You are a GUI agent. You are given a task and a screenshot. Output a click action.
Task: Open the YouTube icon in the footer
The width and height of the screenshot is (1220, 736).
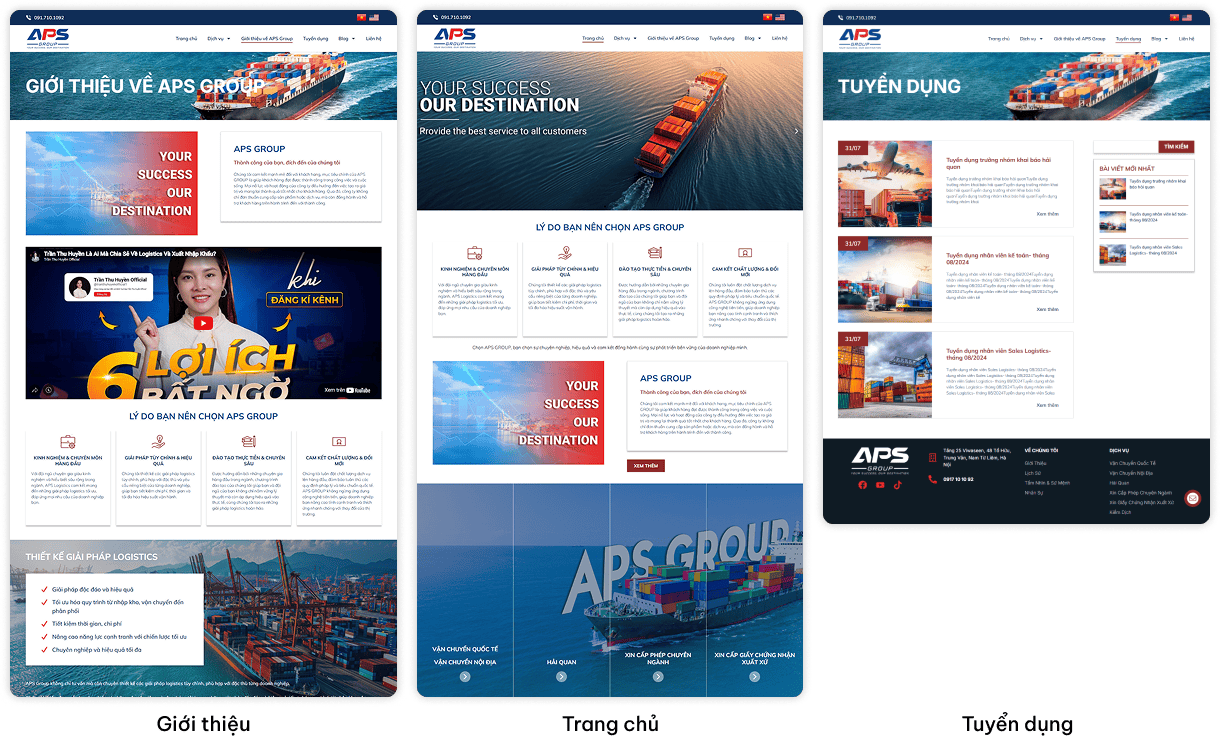click(x=880, y=485)
